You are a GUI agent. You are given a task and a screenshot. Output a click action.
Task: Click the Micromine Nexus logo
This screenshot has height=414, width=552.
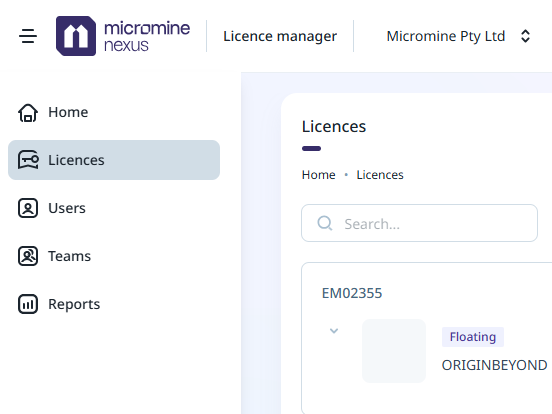coord(123,36)
